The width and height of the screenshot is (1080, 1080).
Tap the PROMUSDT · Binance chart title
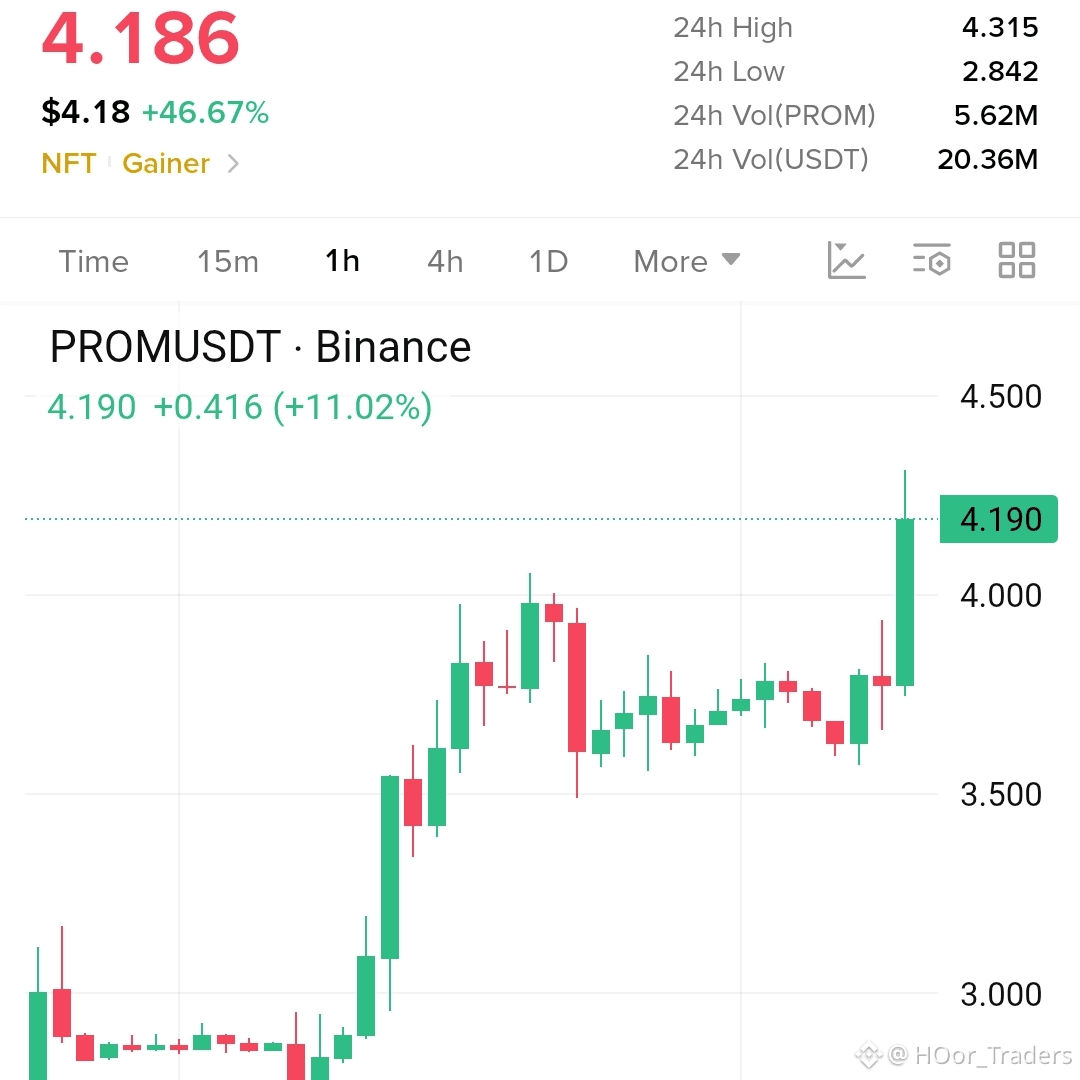coord(260,346)
